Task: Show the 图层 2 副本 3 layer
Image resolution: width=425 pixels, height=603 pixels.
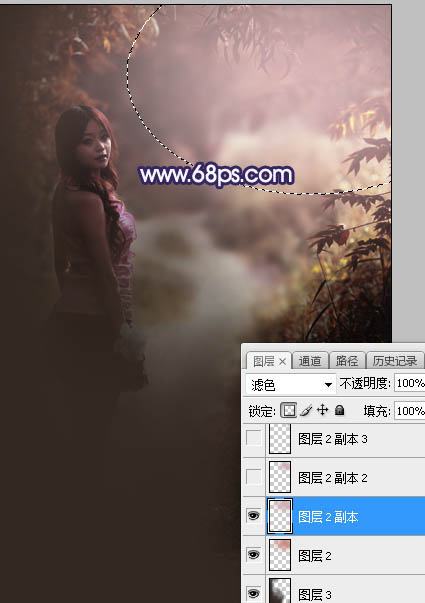Action: (x=253, y=438)
